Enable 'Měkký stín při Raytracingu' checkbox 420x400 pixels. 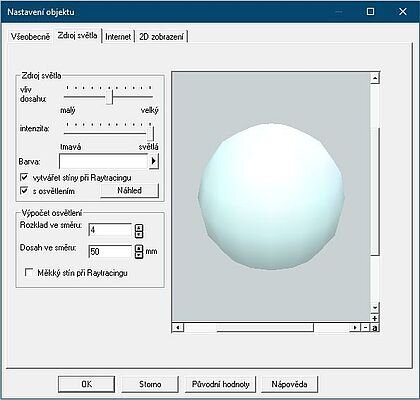pyautogui.click(x=29, y=273)
